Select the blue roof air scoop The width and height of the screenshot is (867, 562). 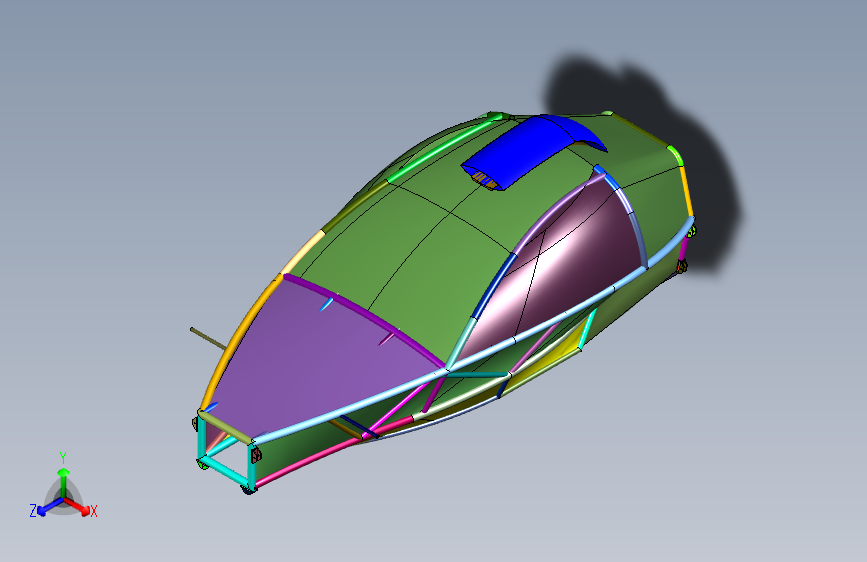pos(526,149)
